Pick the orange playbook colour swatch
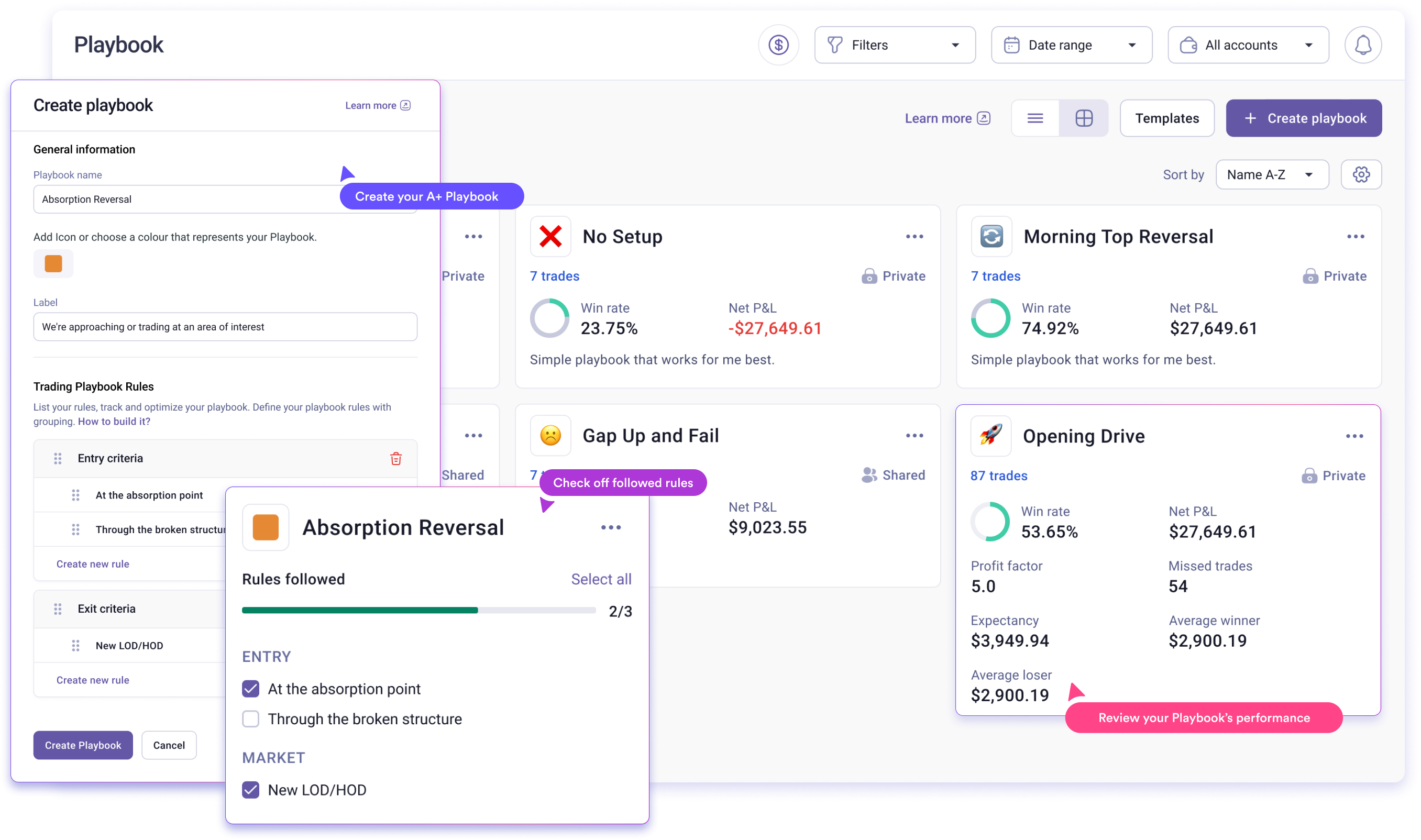 53,264
